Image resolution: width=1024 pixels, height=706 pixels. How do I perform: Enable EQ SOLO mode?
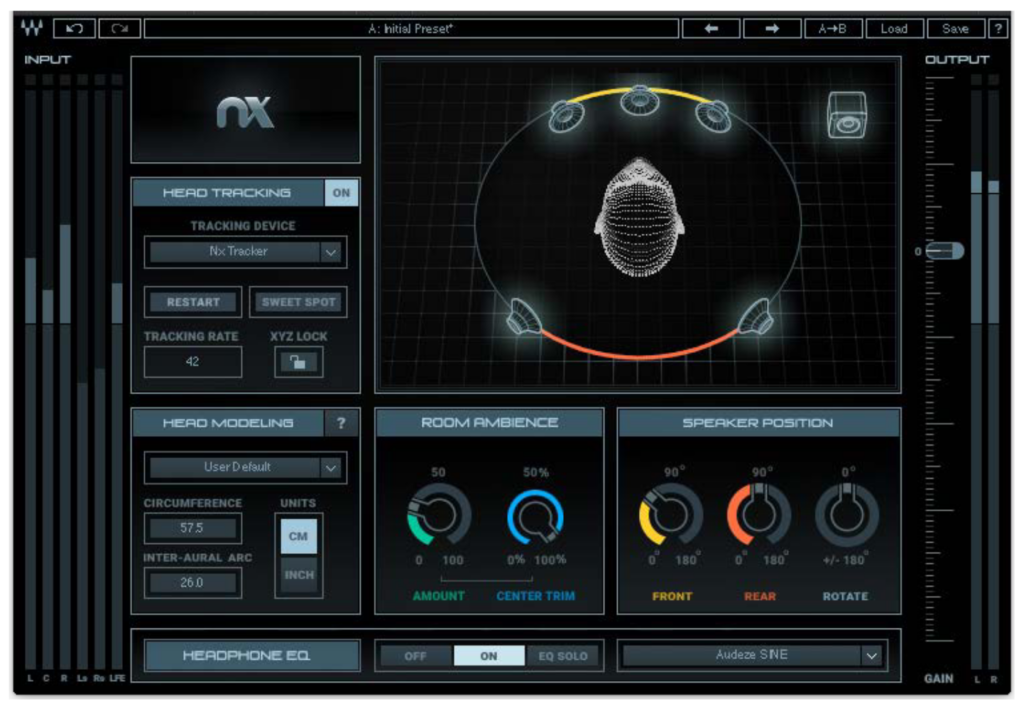point(562,656)
